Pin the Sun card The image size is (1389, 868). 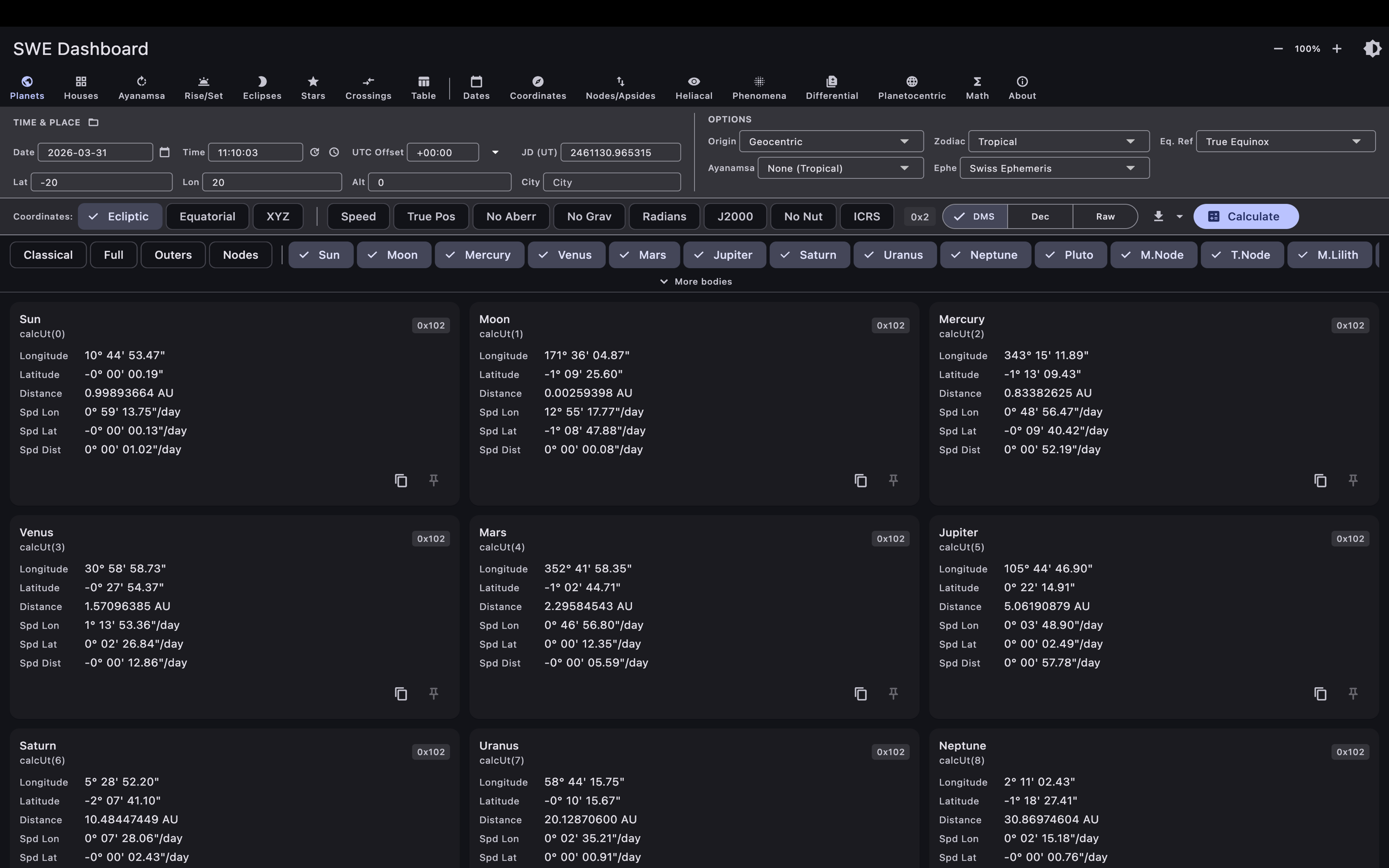(434, 480)
